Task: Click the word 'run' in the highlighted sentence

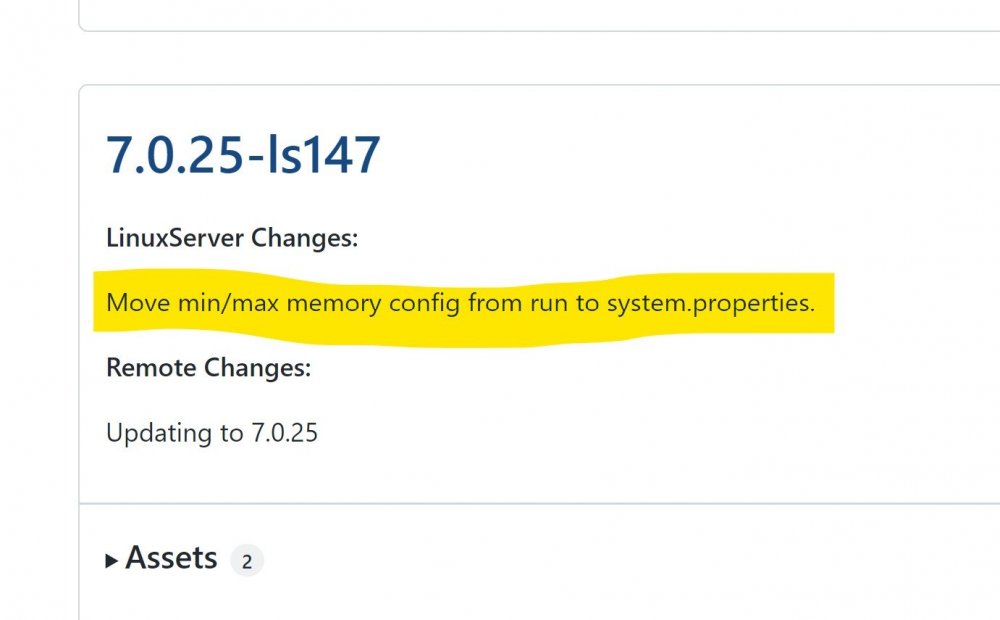Action: point(548,304)
